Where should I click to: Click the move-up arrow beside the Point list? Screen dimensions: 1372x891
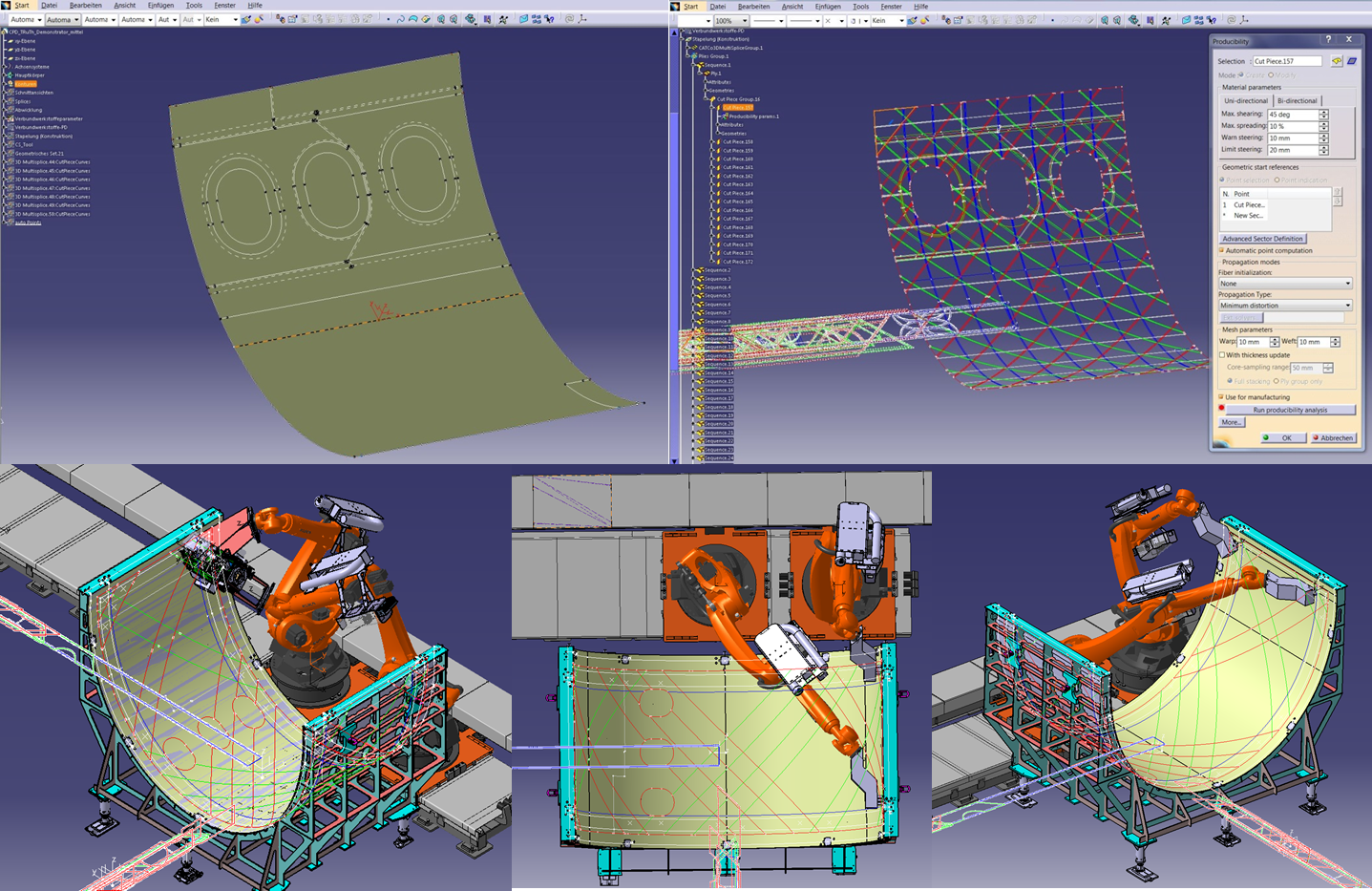[x=1338, y=192]
